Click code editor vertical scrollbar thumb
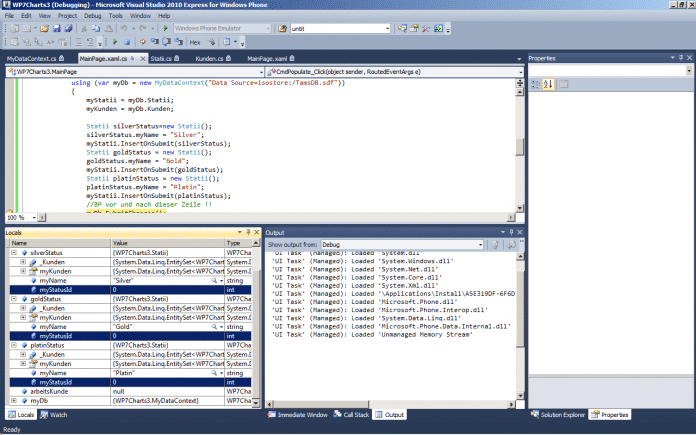 (x=519, y=146)
